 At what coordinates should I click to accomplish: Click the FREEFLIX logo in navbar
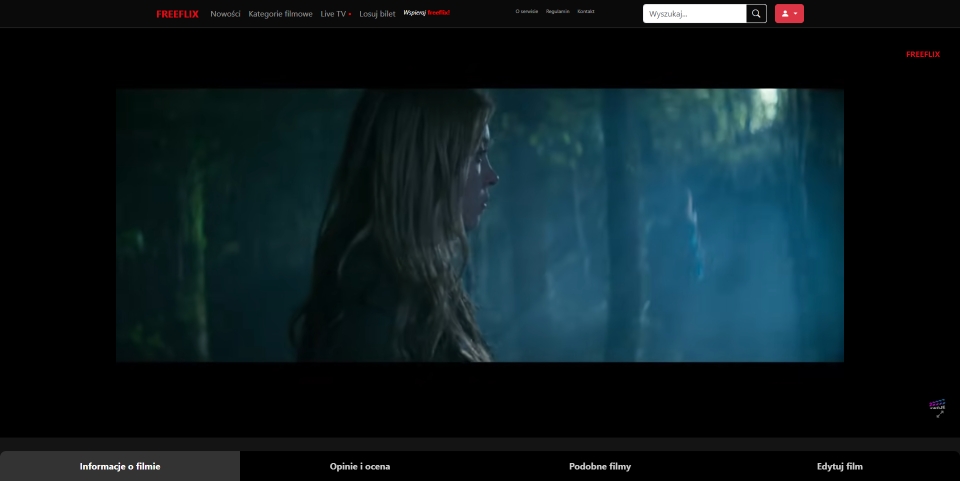pyautogui.click(x=177, y=14)
